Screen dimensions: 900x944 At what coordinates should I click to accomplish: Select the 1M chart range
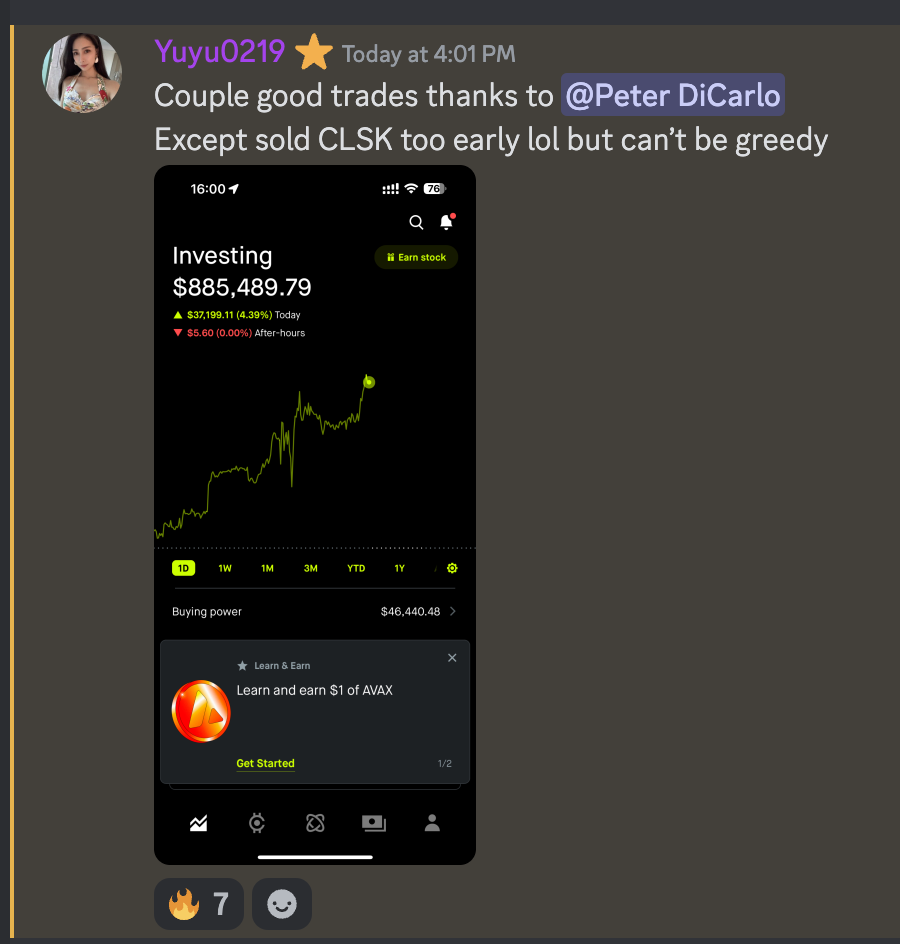(x=267, y=568)
